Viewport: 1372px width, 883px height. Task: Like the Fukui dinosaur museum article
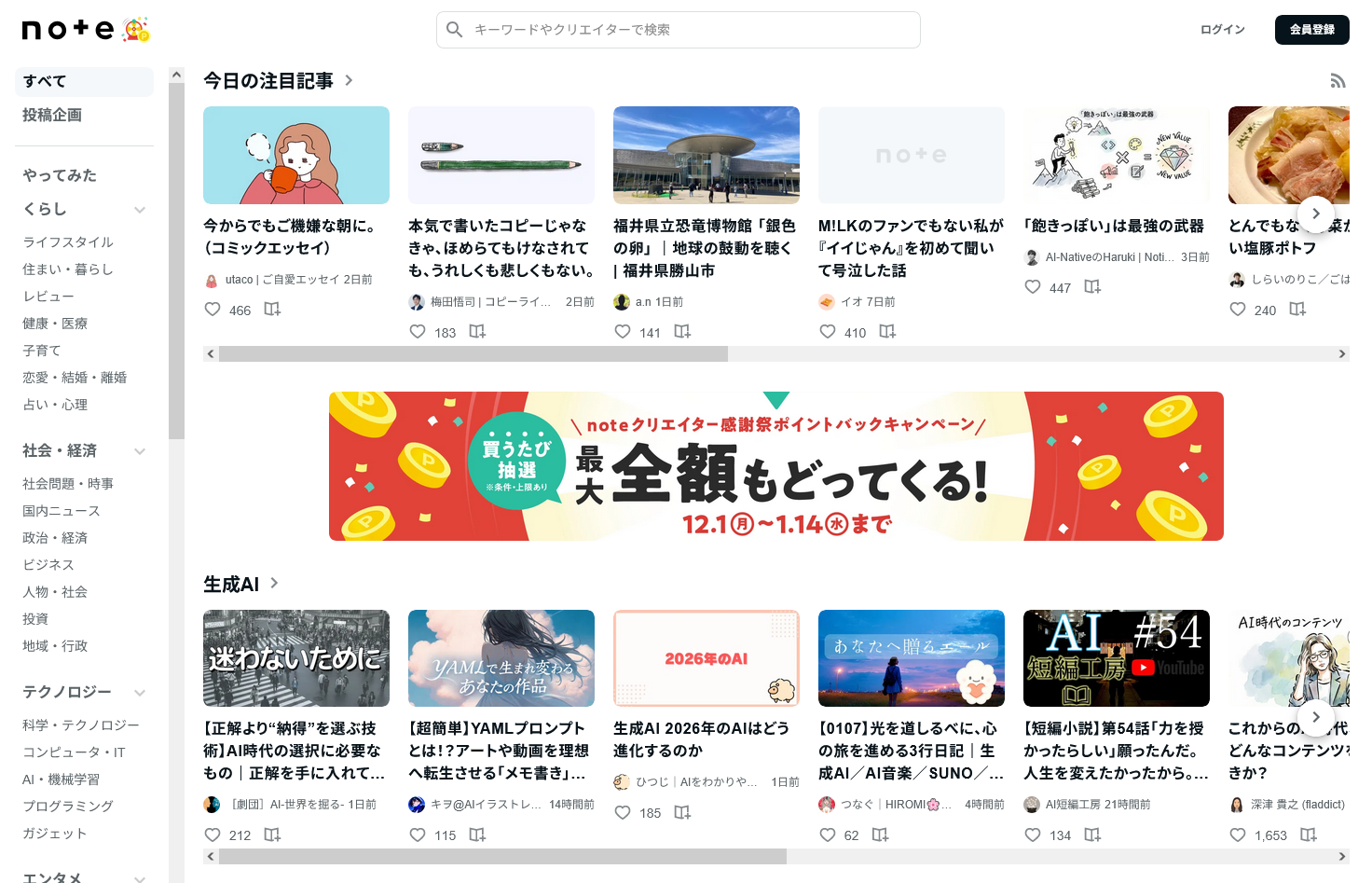[623, 332]
